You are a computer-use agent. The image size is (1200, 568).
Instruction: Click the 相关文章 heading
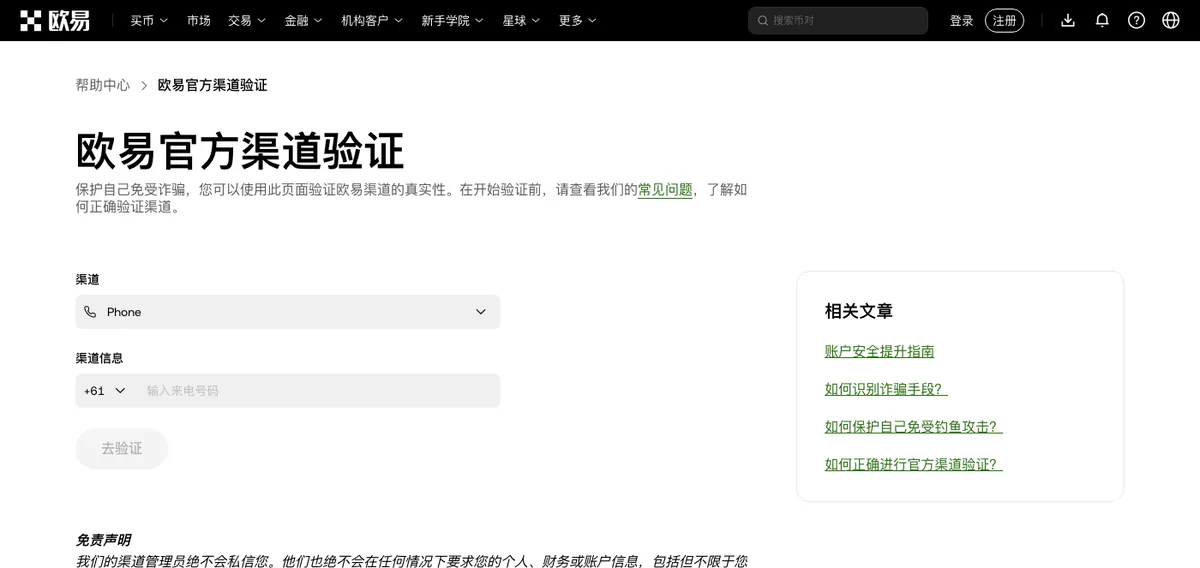pyautogui.click(x=859, y=311)
